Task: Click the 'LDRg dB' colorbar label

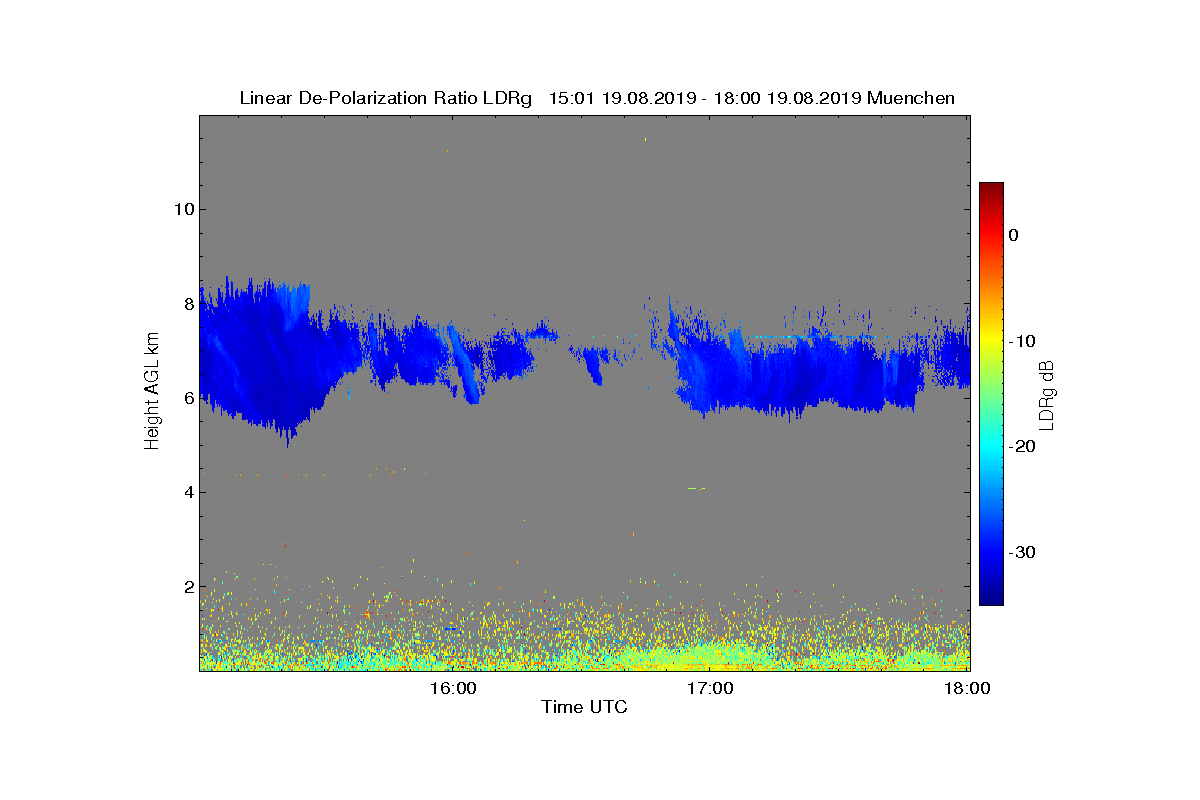Action: (1047, 393)
